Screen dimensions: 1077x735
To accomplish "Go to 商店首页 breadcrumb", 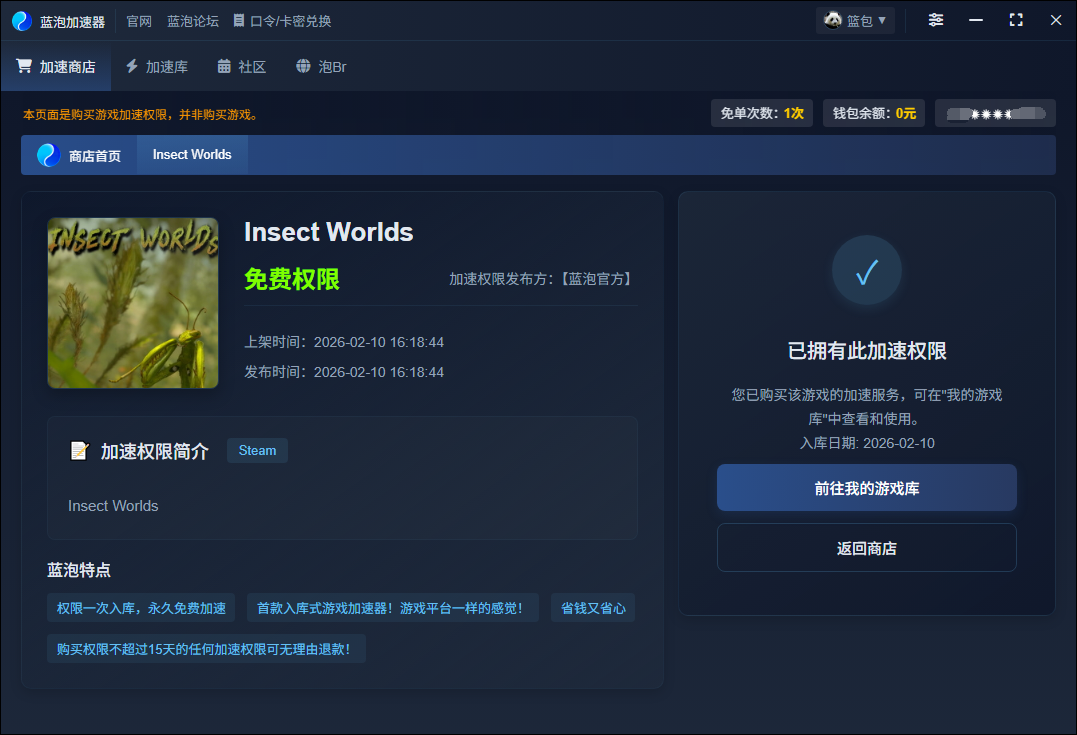I will (80, 155).
